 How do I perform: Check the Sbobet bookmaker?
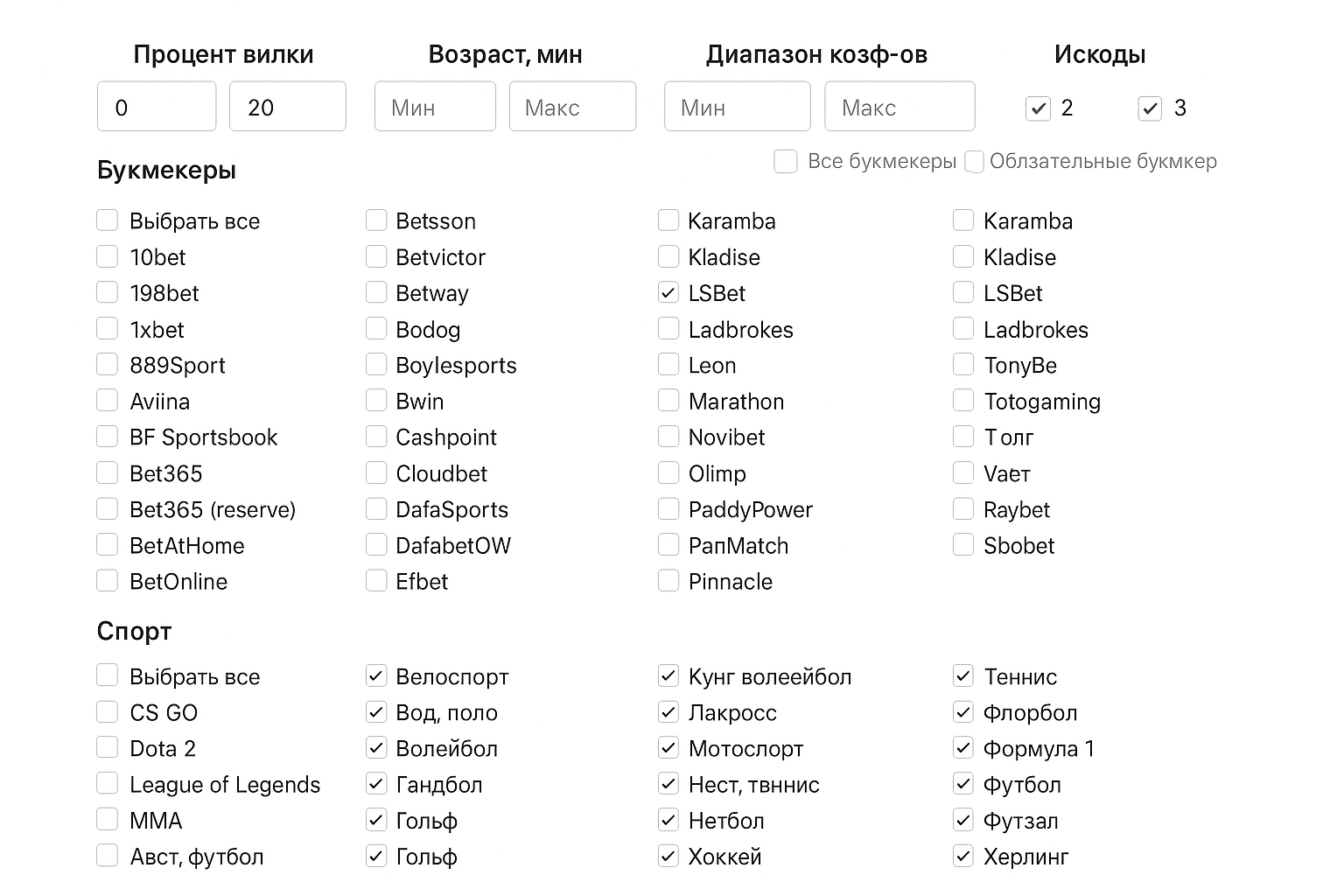(x=963, y=545)
